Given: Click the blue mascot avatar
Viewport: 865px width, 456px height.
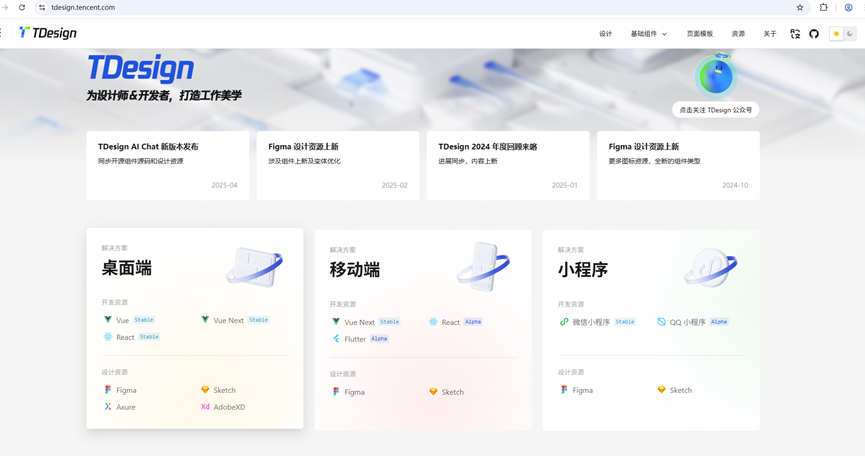Looking at the screenshot, I should pos(716,76).
